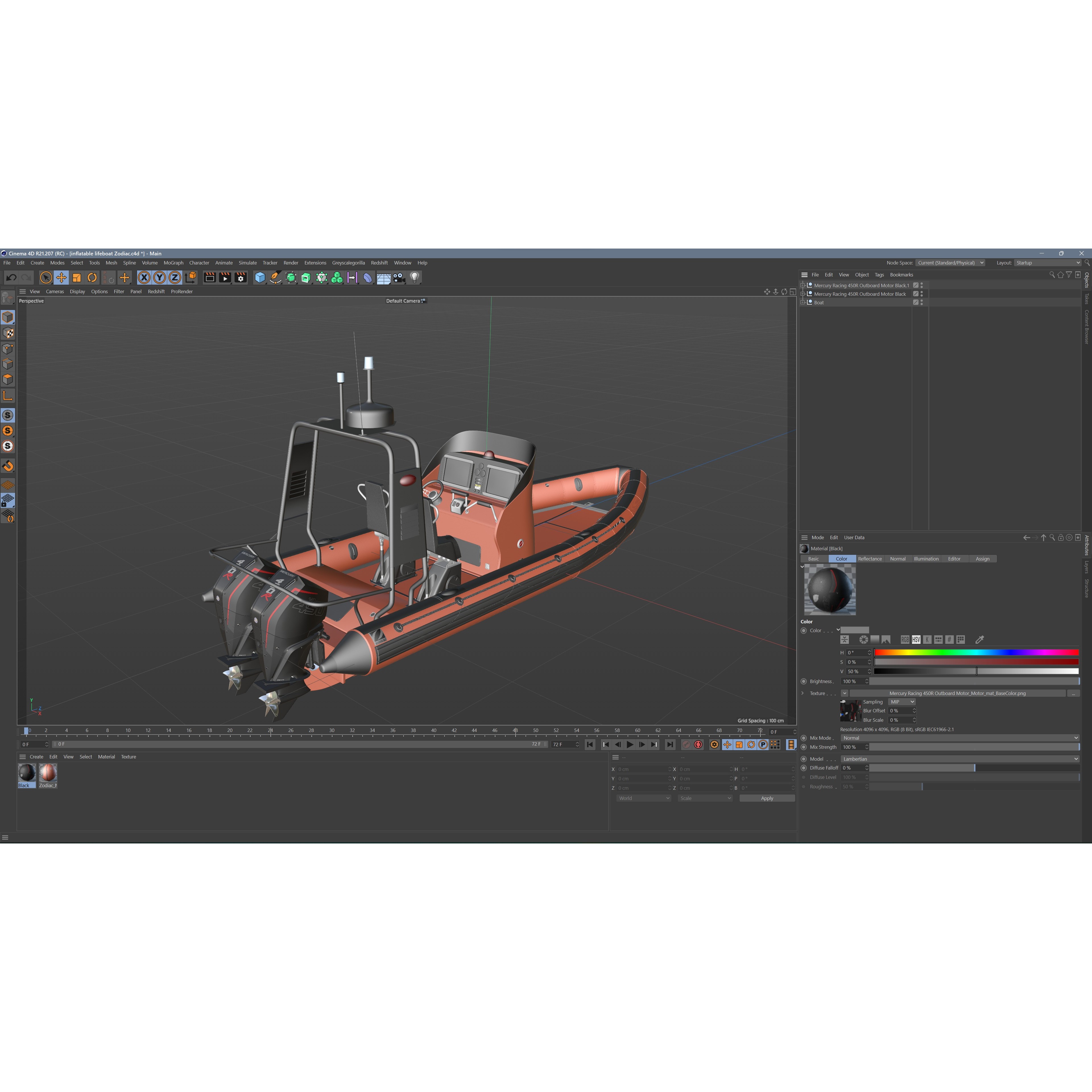Click the texture browse button next to BaseColor.png
This screenshot has height=1092, width=1092.
(1073, 694)
